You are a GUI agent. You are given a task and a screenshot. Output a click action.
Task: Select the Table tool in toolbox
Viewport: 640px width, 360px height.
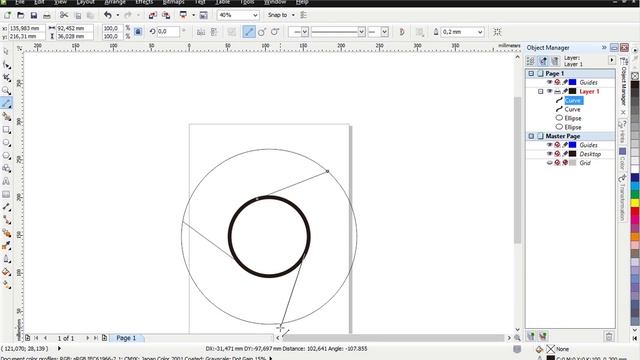coord(6,195)
